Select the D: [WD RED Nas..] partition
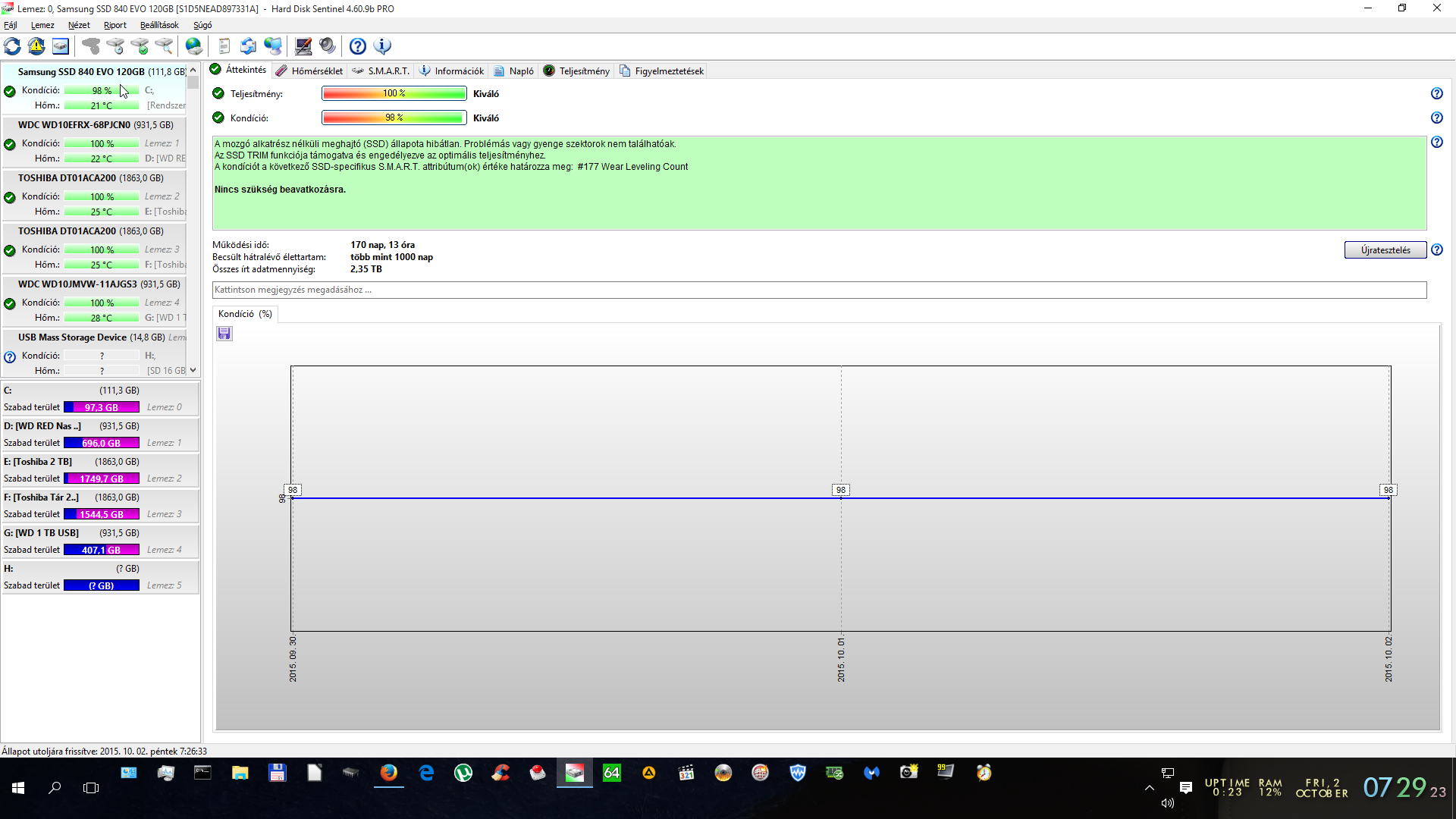 (x=100, y=435)
